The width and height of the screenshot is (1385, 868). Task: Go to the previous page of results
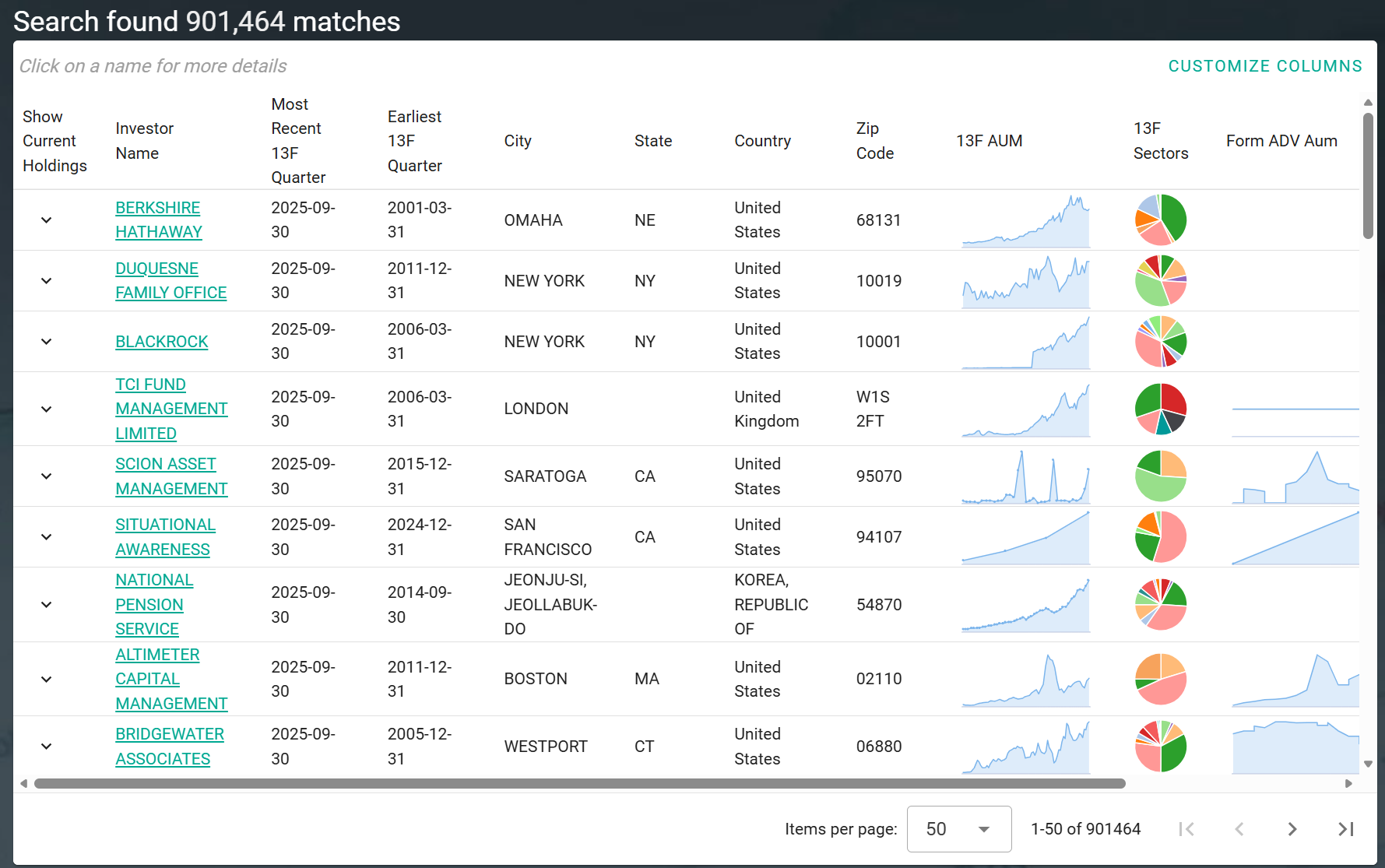[1239, 829]
